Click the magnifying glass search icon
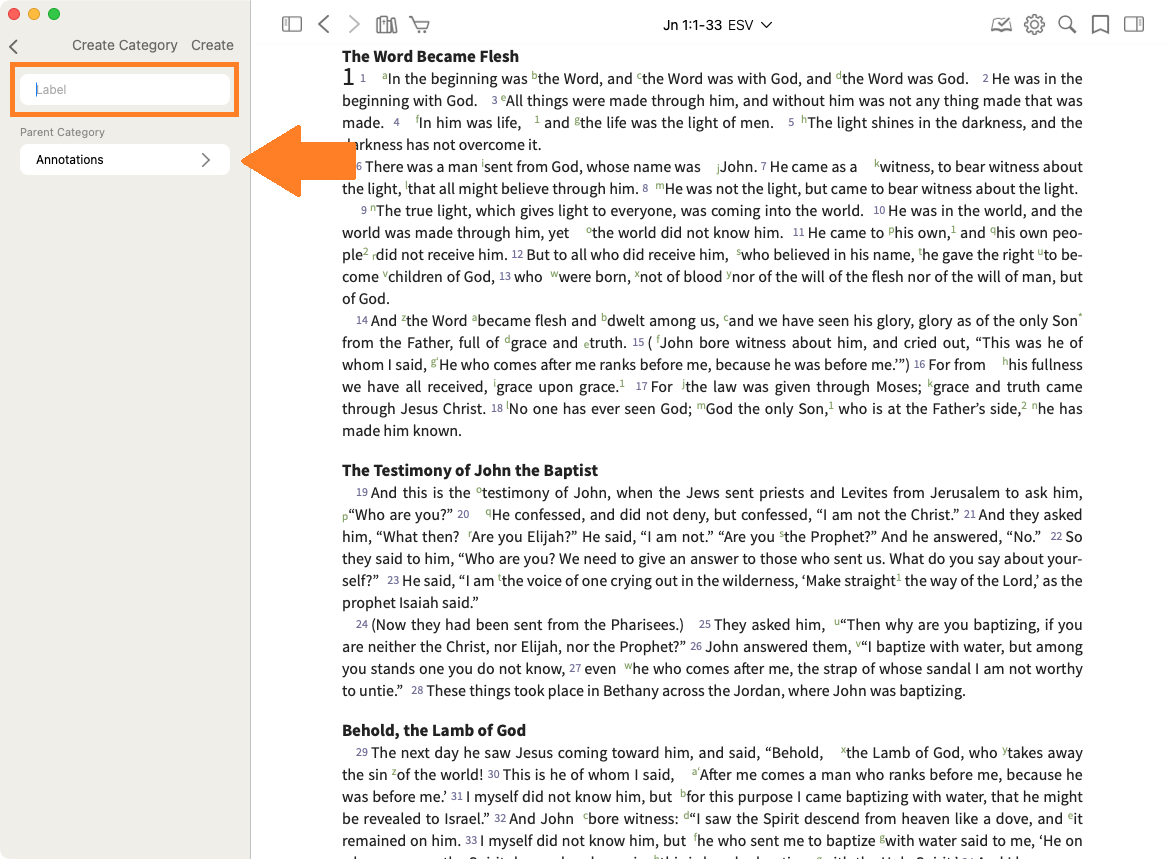1174x859 pixels. pyautogui.click(x=1067, y=24)
